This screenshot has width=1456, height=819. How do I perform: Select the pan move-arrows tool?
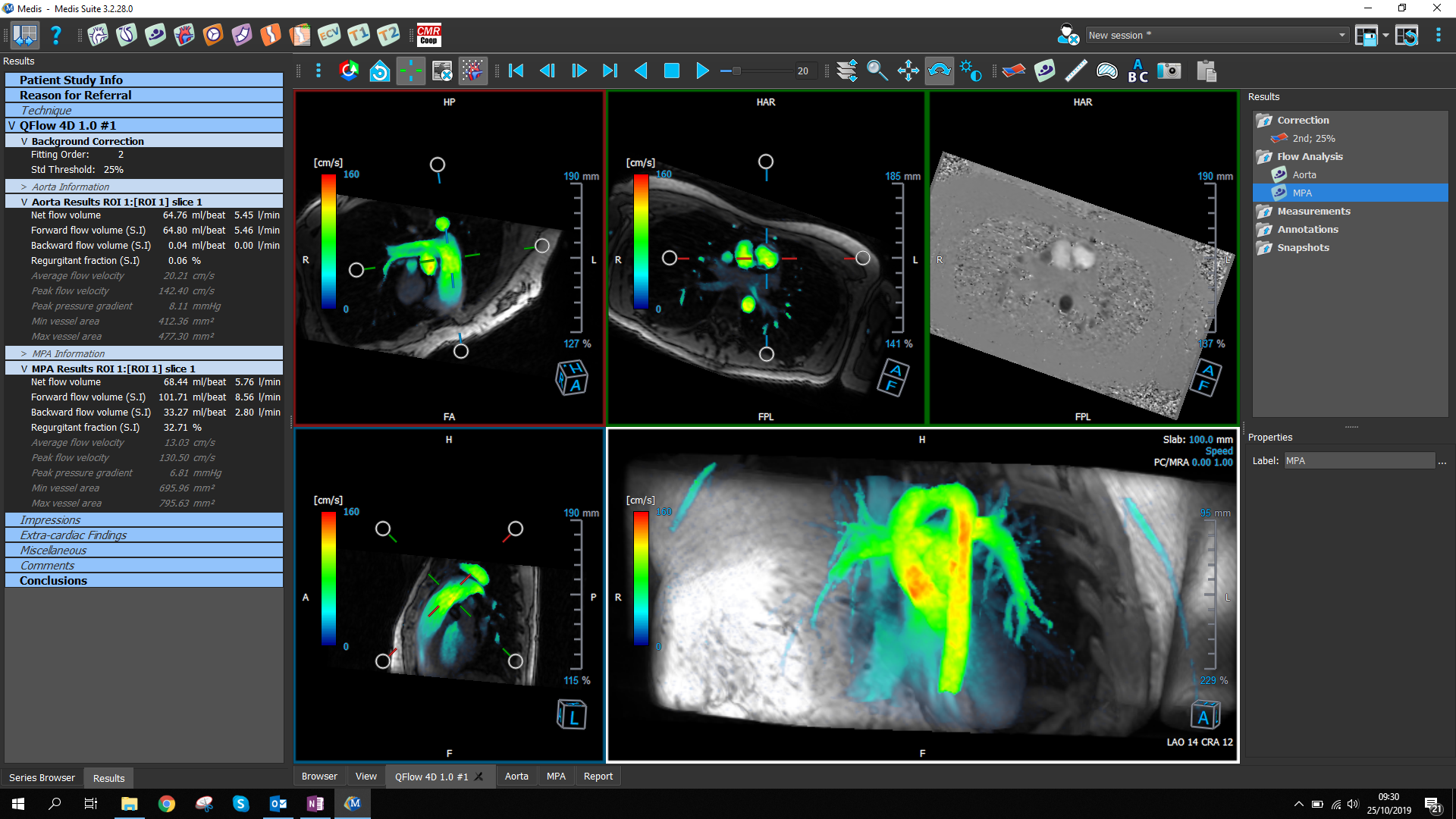tap(908, 71)
